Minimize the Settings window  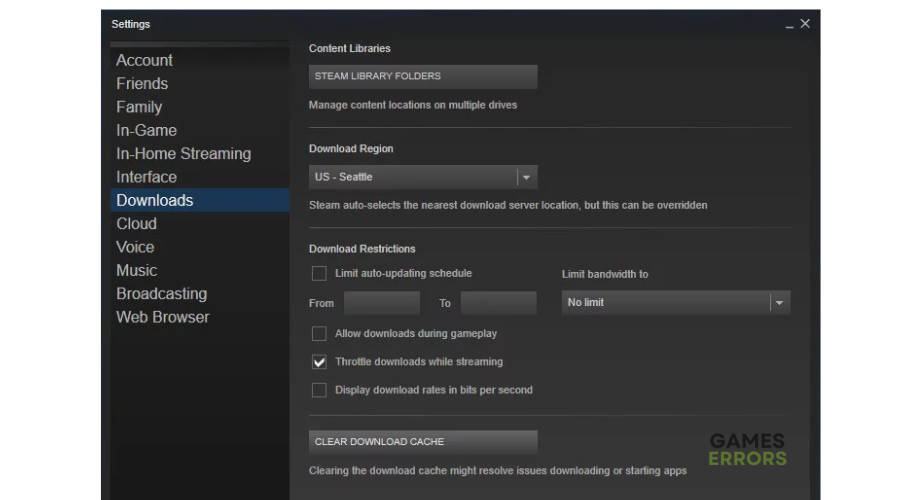pos(789,25)
